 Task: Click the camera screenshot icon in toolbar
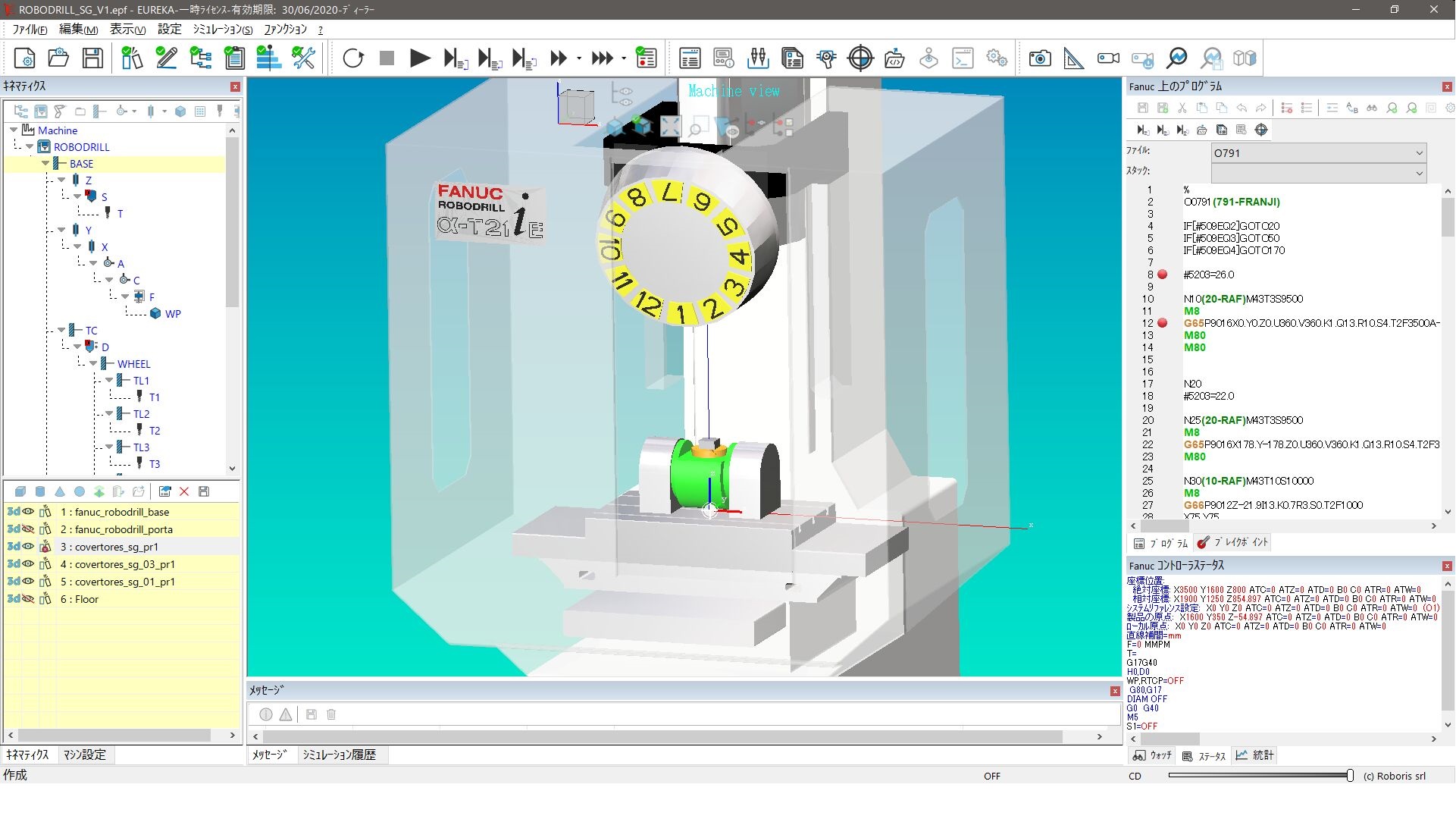tap(1040, 58)
